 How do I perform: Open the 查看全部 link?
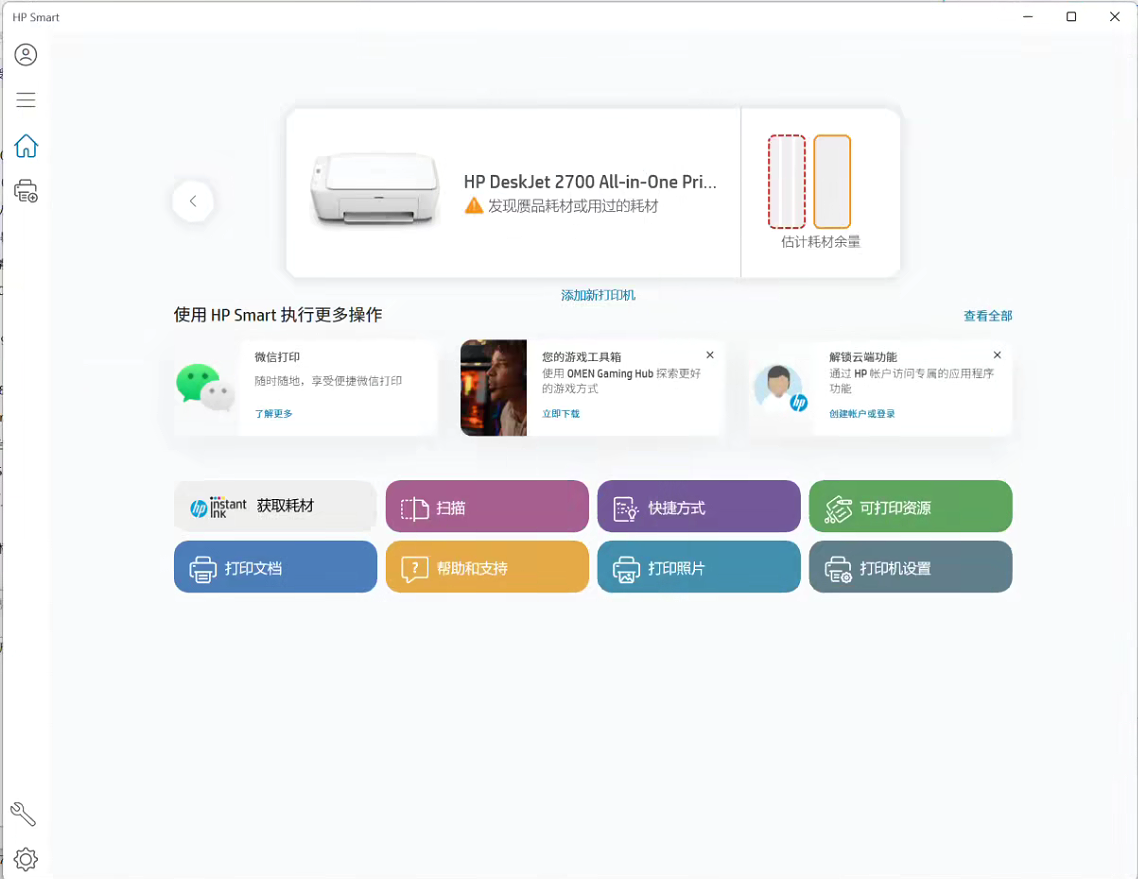coord(988,316)
